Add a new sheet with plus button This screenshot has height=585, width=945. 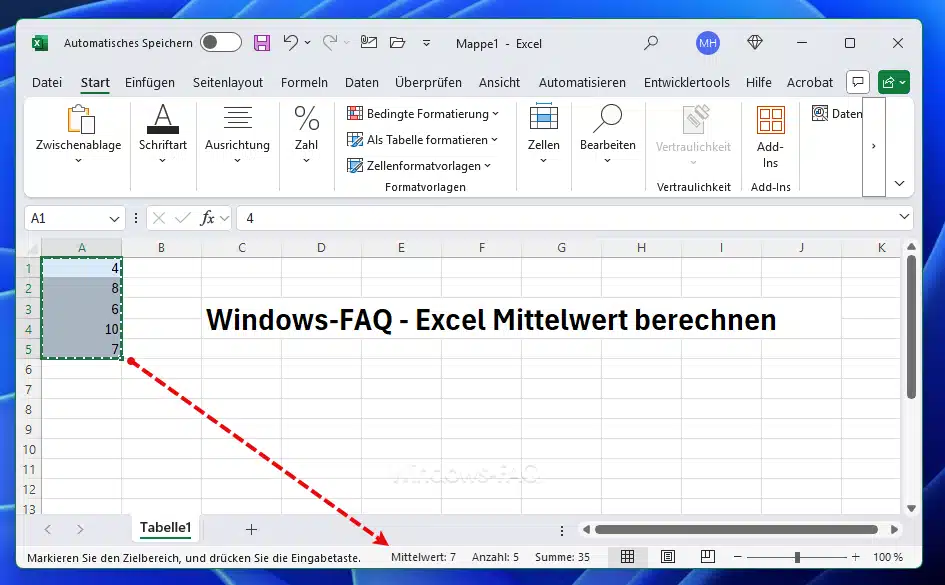point(251,529)
